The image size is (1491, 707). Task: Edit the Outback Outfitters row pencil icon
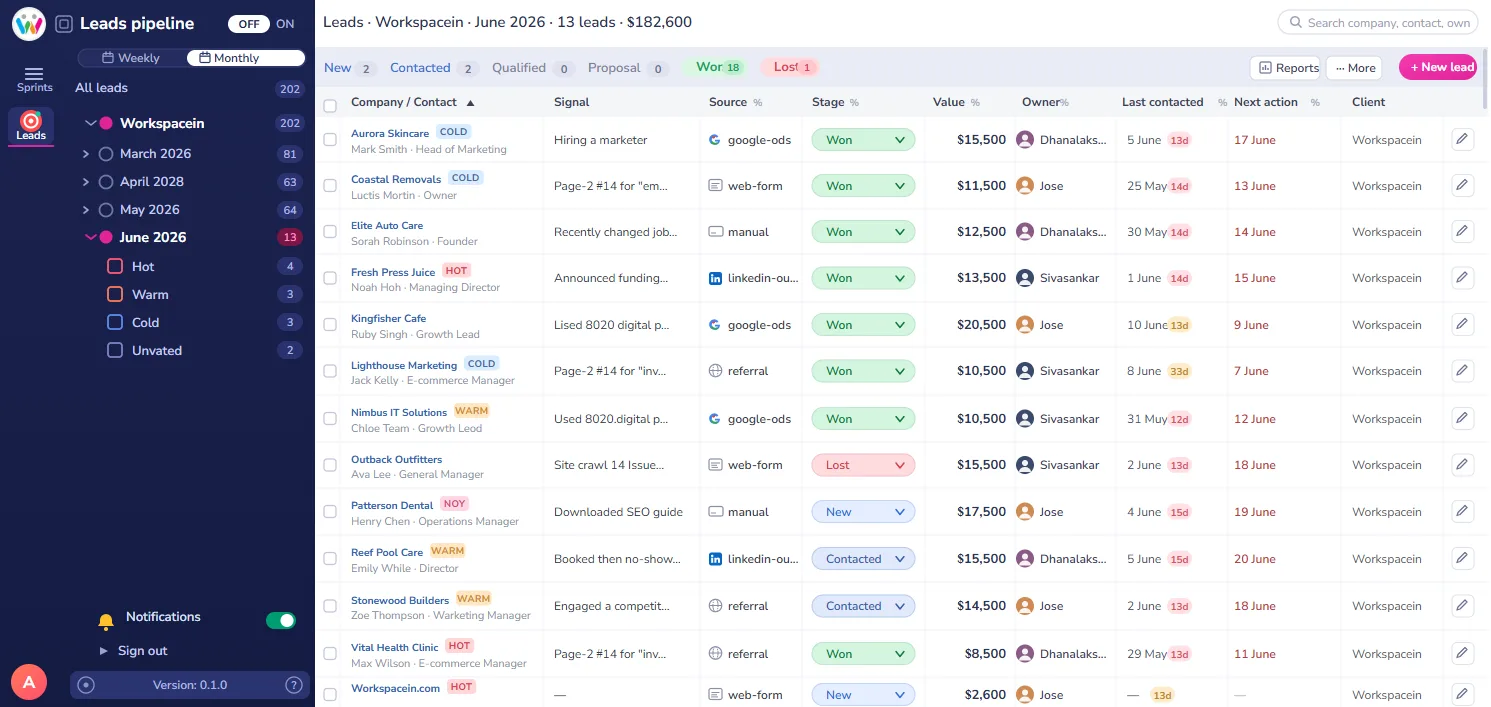tap(1463, 464)
